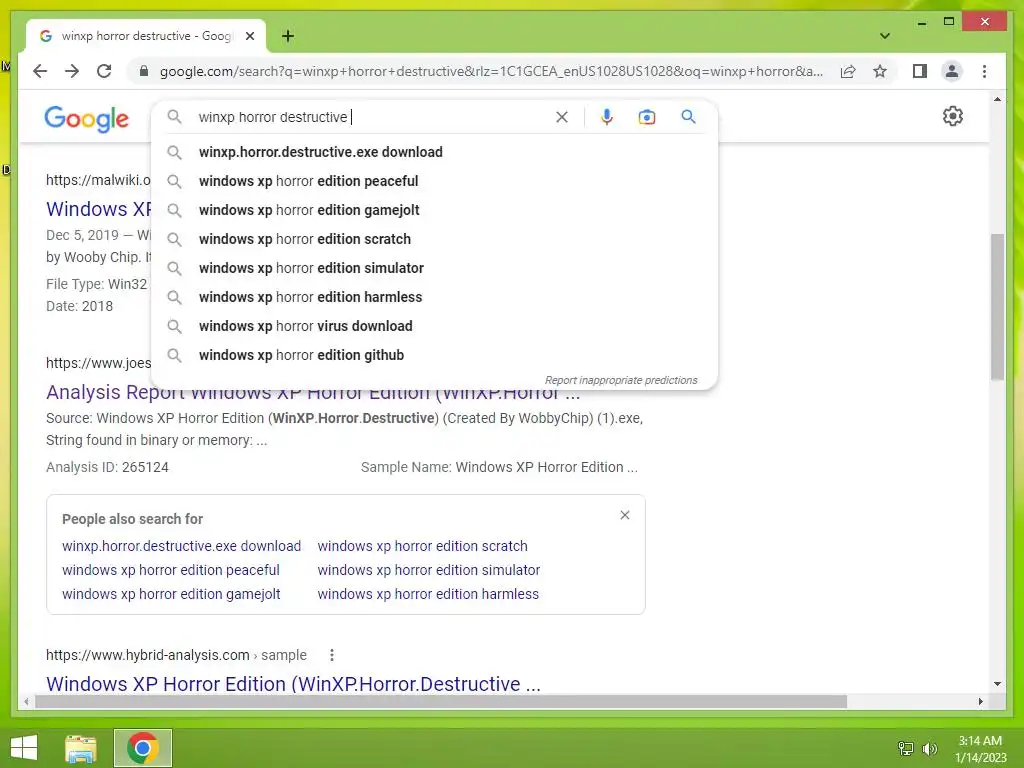Open File Explorer from the taskbar
Image resolution: width=1024 pixels, height=768 pixels.
(81, 749)
